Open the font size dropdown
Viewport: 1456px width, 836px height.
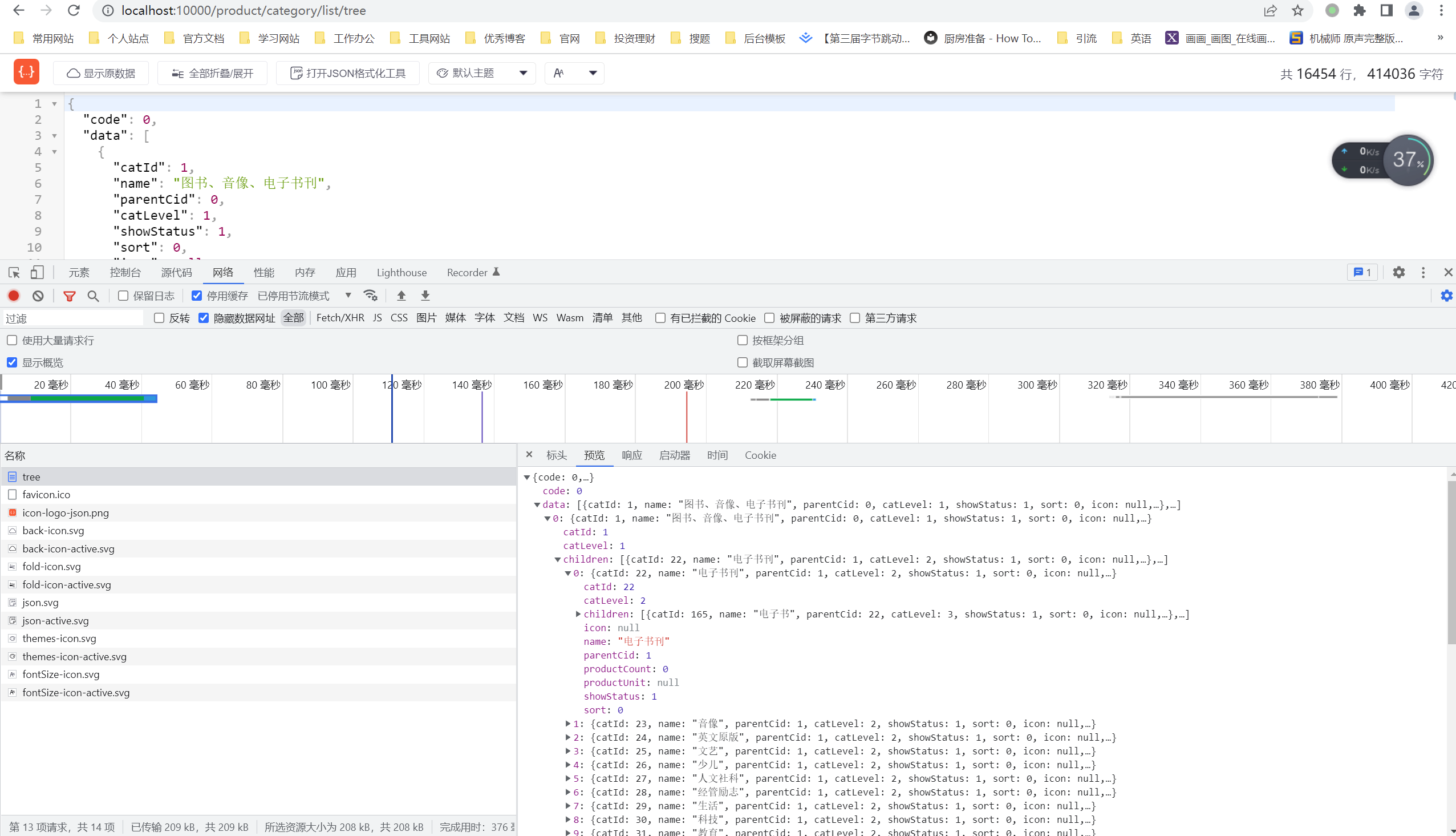pos(574,73)
